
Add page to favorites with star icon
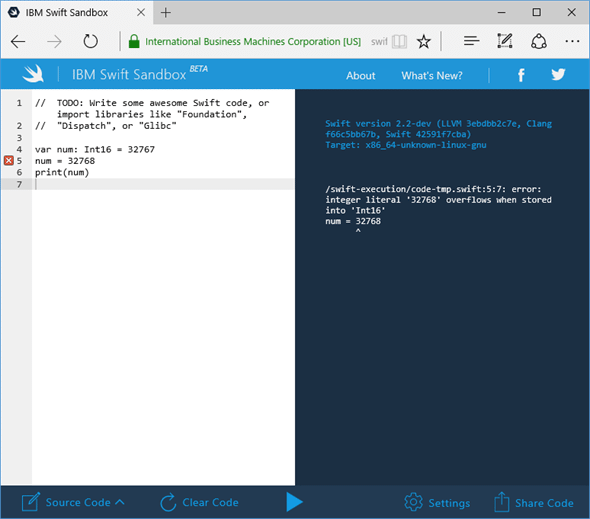click(424, 41)
